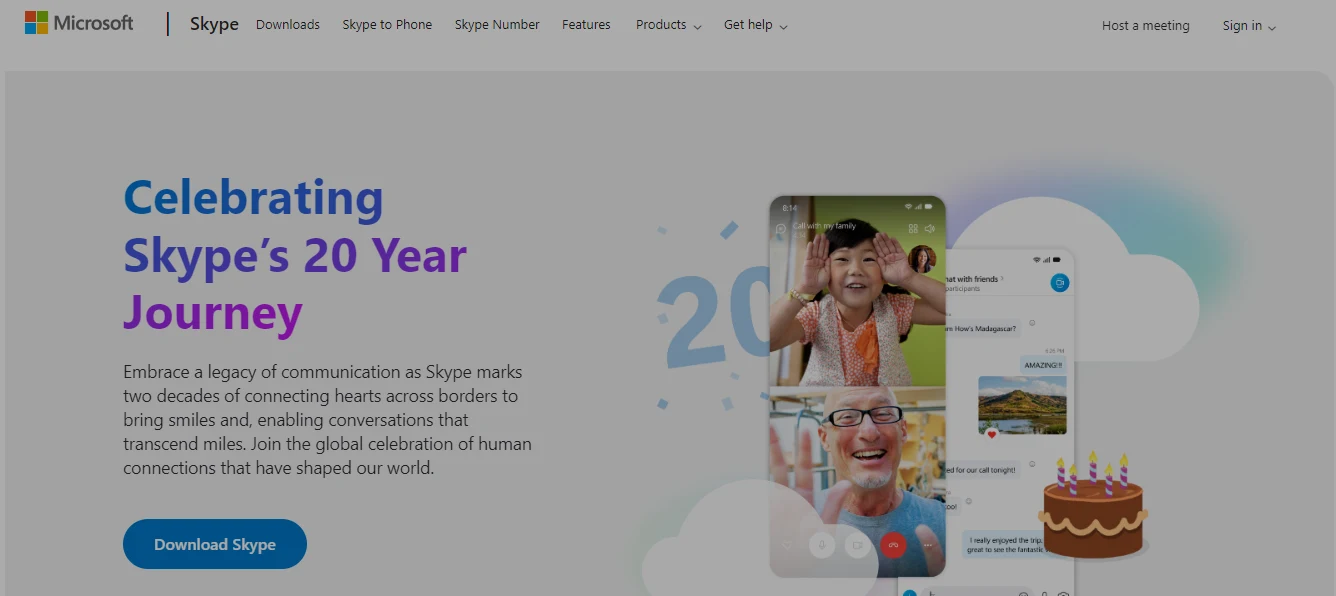Tap the blue video call icon in chat
Viewport: 1336px width, 596px height.
1060,283
